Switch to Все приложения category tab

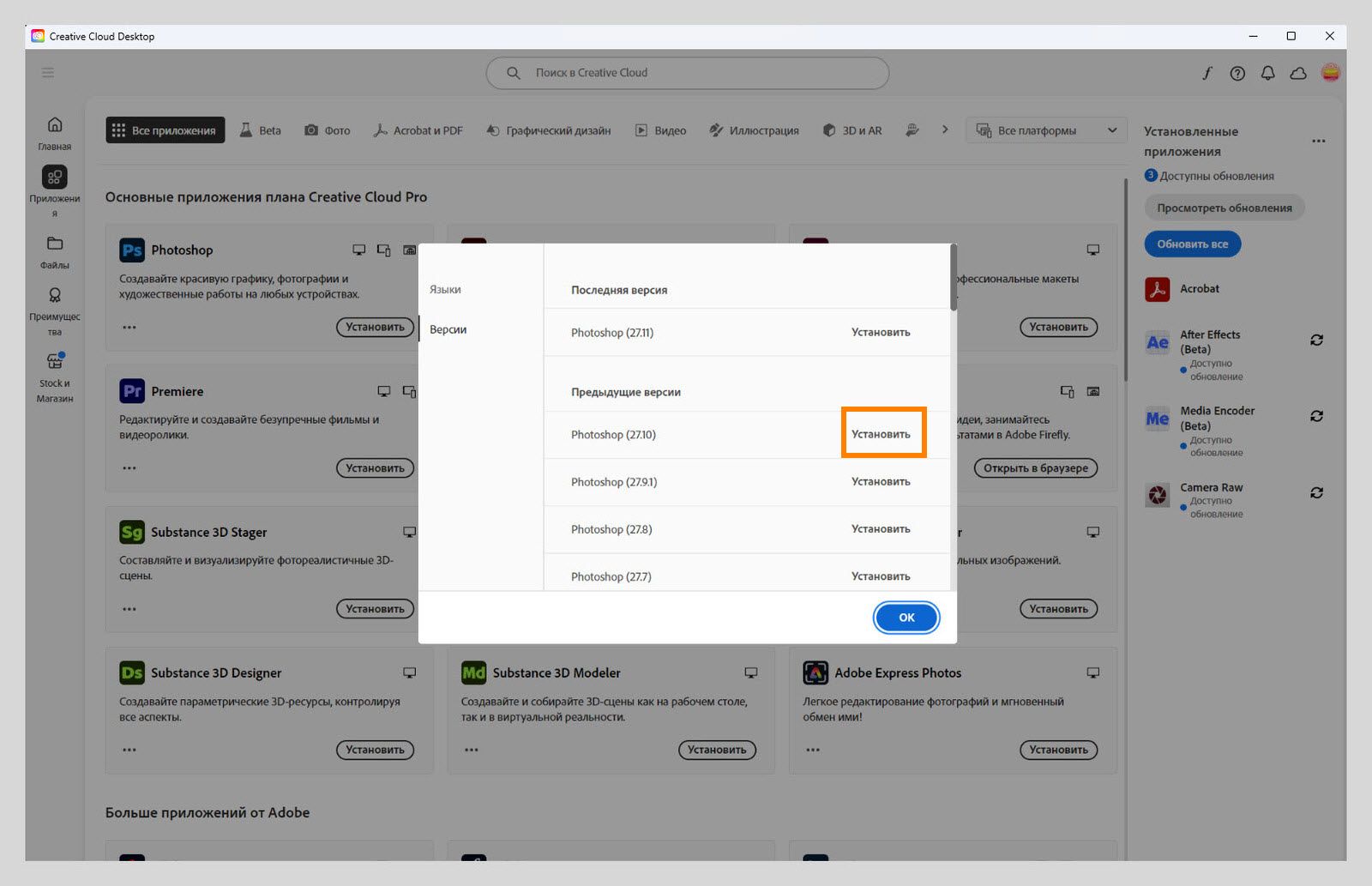pyautogui.click(x=165, y=130)
